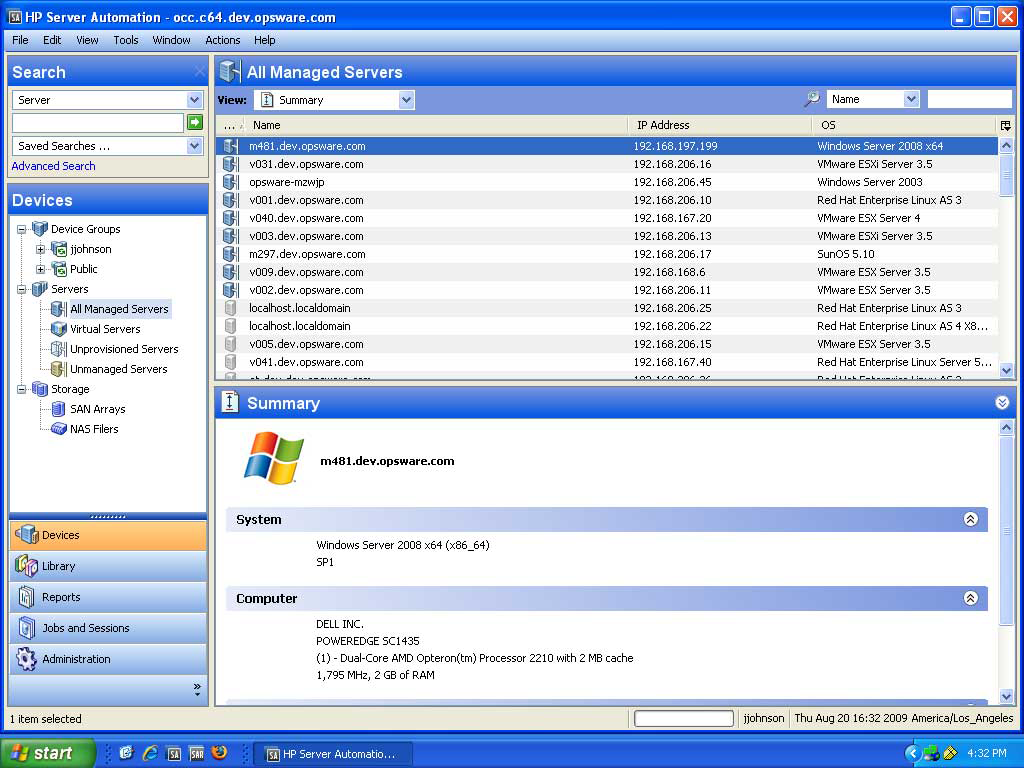
Task: Open the File menu
Action: click(x=20, y=40)
